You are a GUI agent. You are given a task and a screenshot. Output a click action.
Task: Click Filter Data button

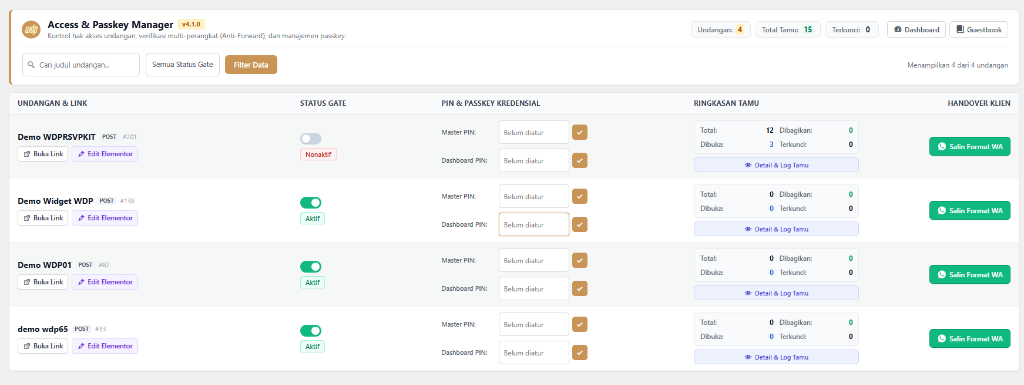[x=251, y=65]
